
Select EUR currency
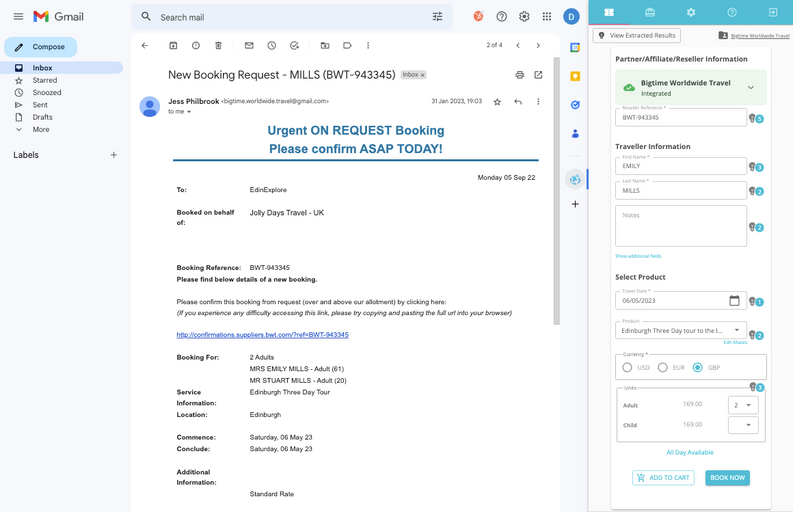(x=663, y=368)
